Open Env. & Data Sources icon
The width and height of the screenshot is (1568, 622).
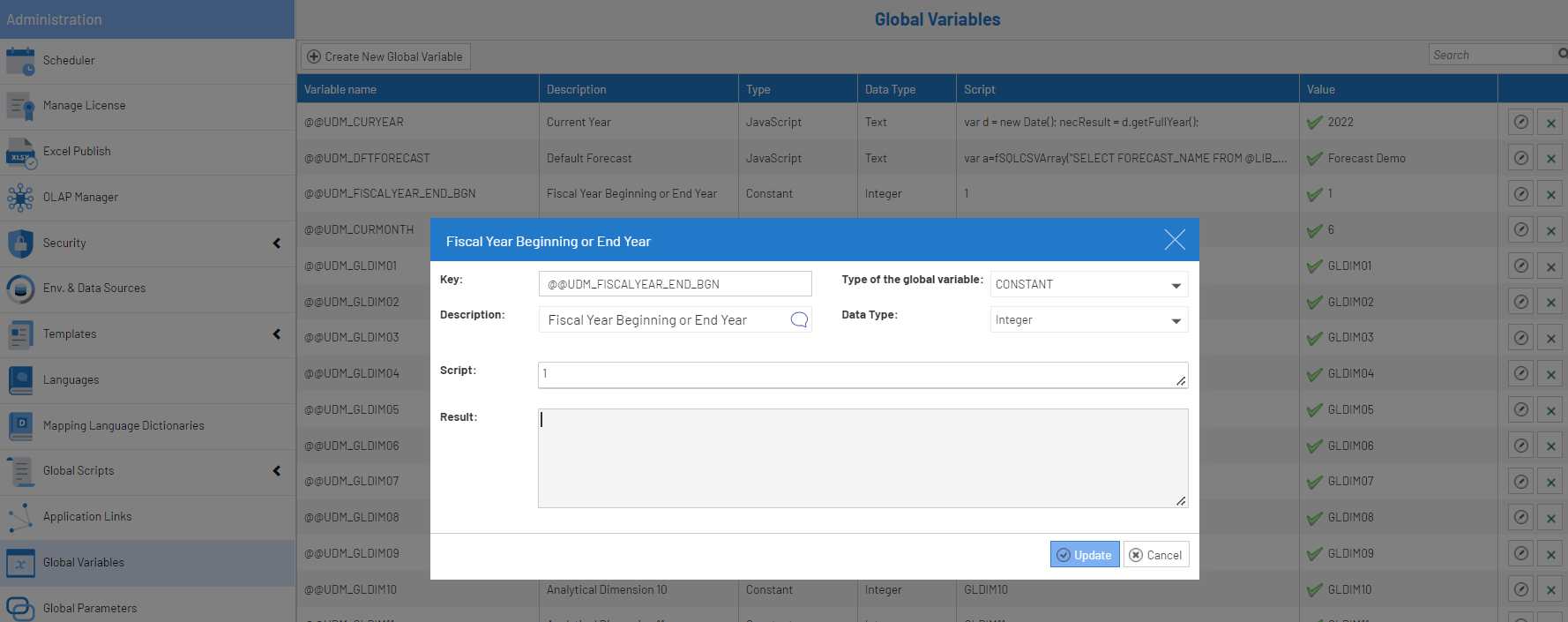coord(20,289)
